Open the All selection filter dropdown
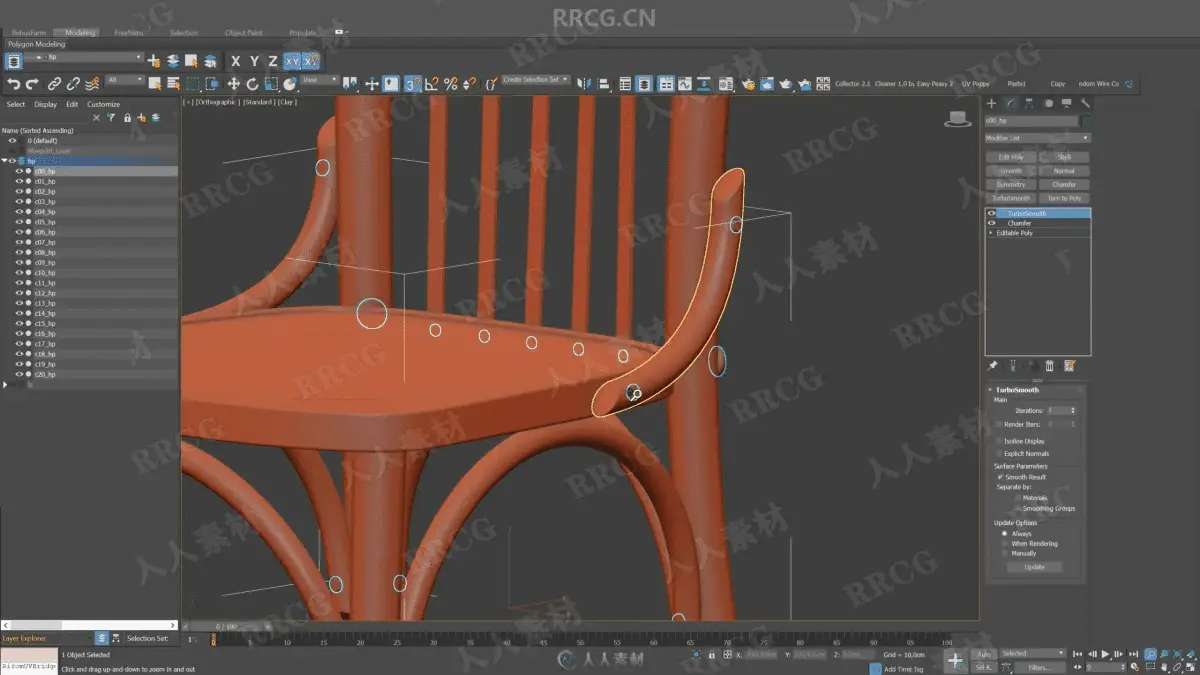This screenshot has width=1200, height=675. [x=126, y=80]
